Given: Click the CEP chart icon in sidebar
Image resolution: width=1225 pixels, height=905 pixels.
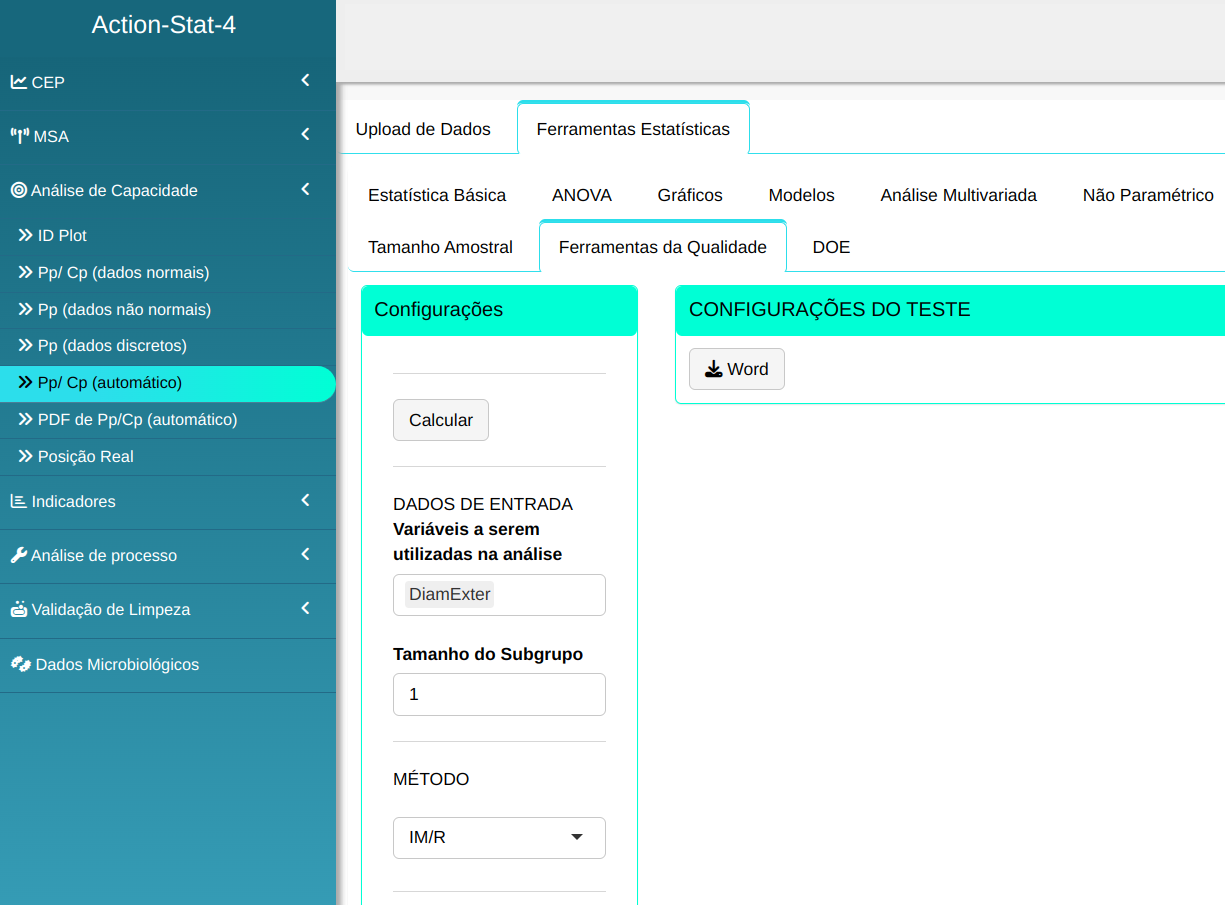Looking at the screenshot, I should click(19, 82).
